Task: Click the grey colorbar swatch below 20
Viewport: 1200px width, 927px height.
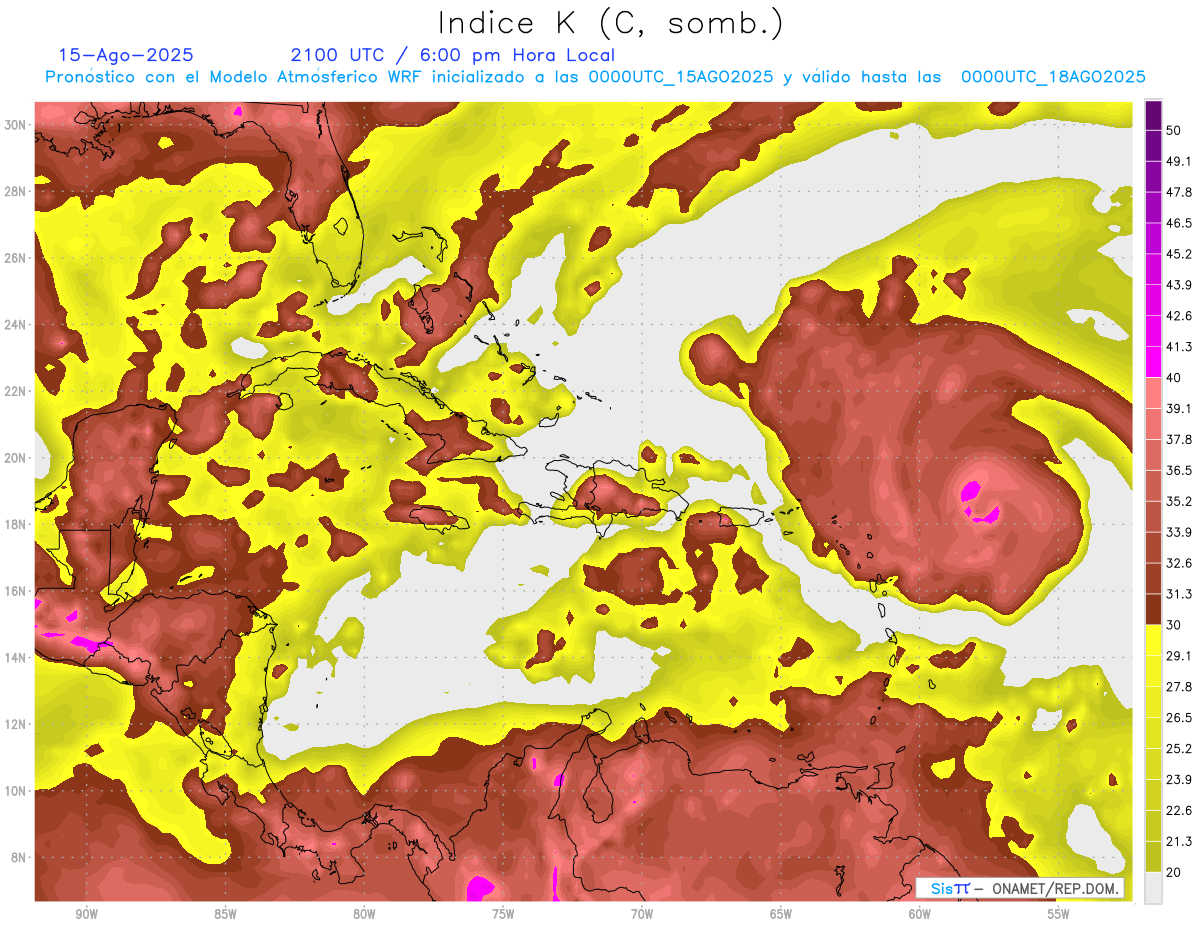Action: click(1154, 889)
